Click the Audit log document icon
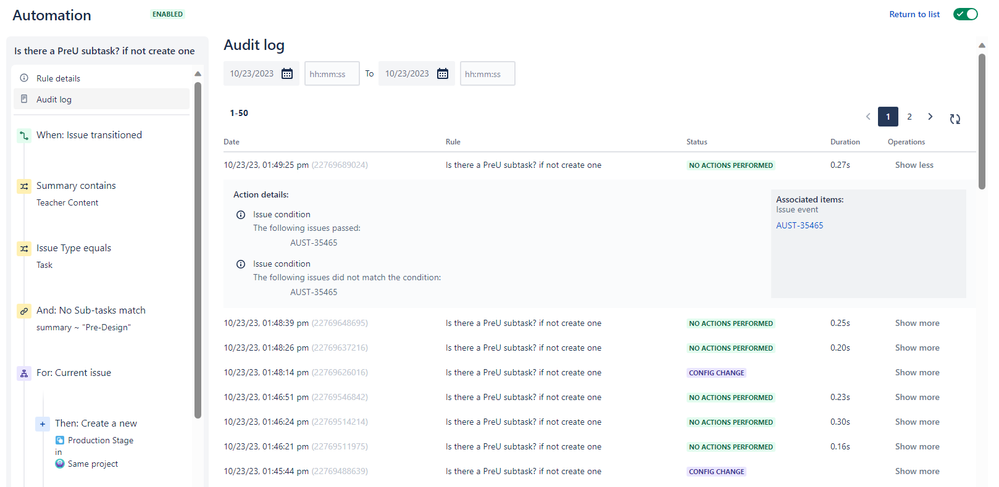 click(x=24, y=99)
